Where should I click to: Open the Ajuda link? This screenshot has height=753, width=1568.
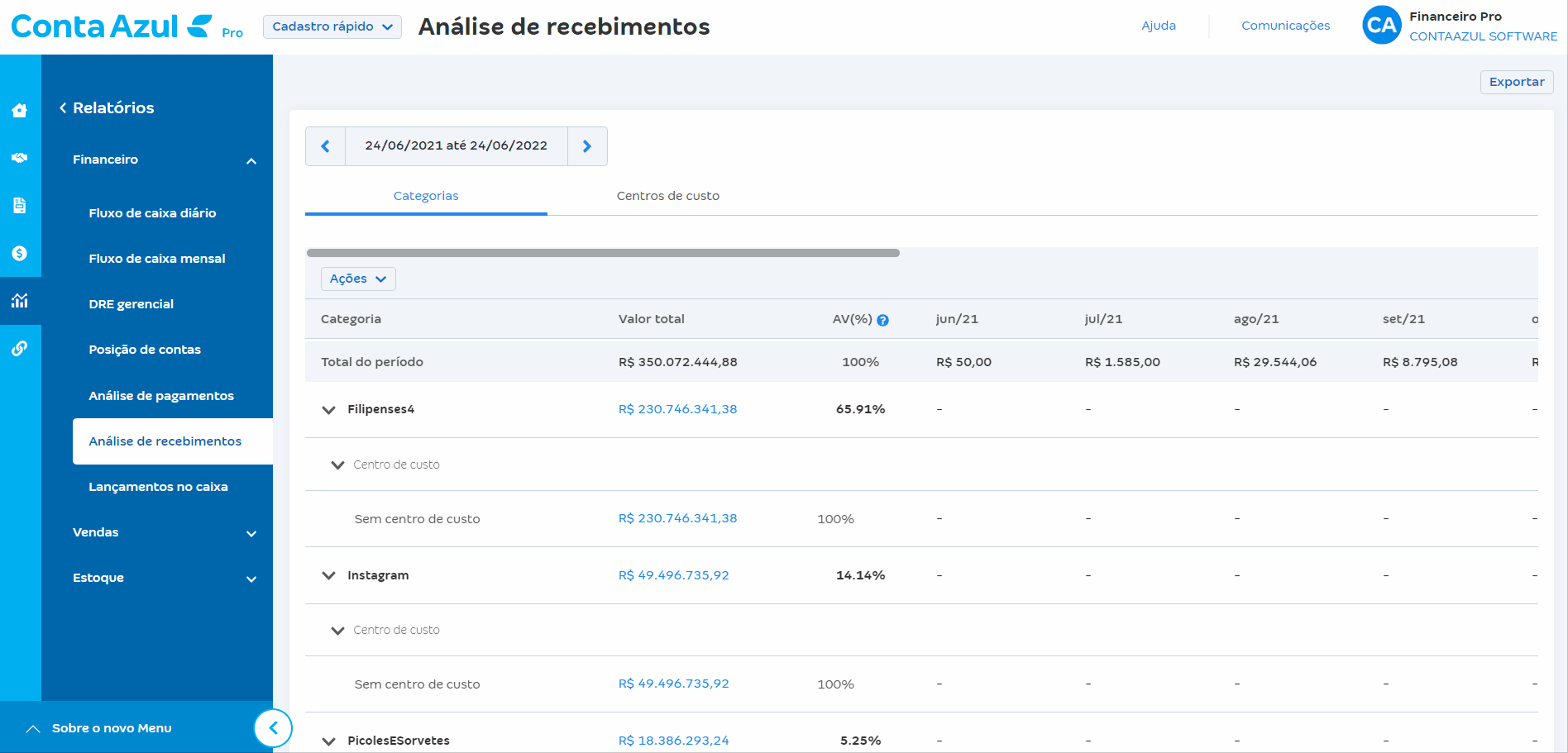(1159, 26)
